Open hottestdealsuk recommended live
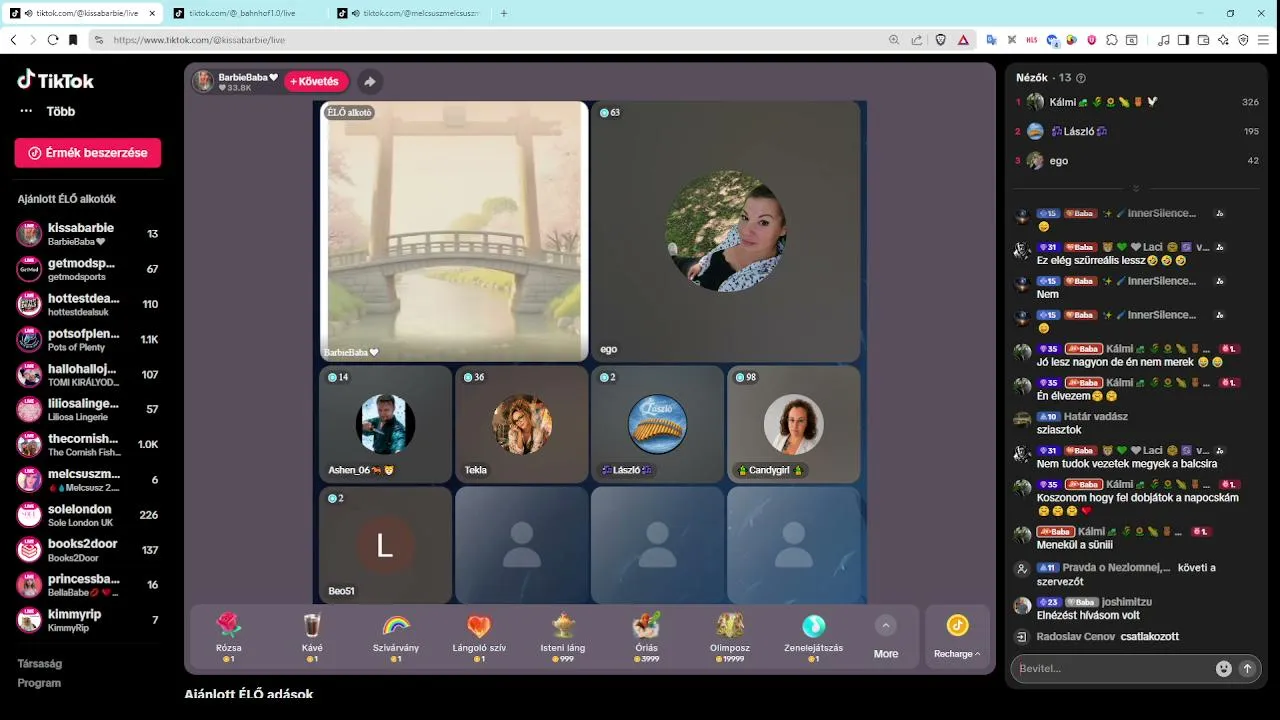1280x720 pixels. [x=88, y=304]
